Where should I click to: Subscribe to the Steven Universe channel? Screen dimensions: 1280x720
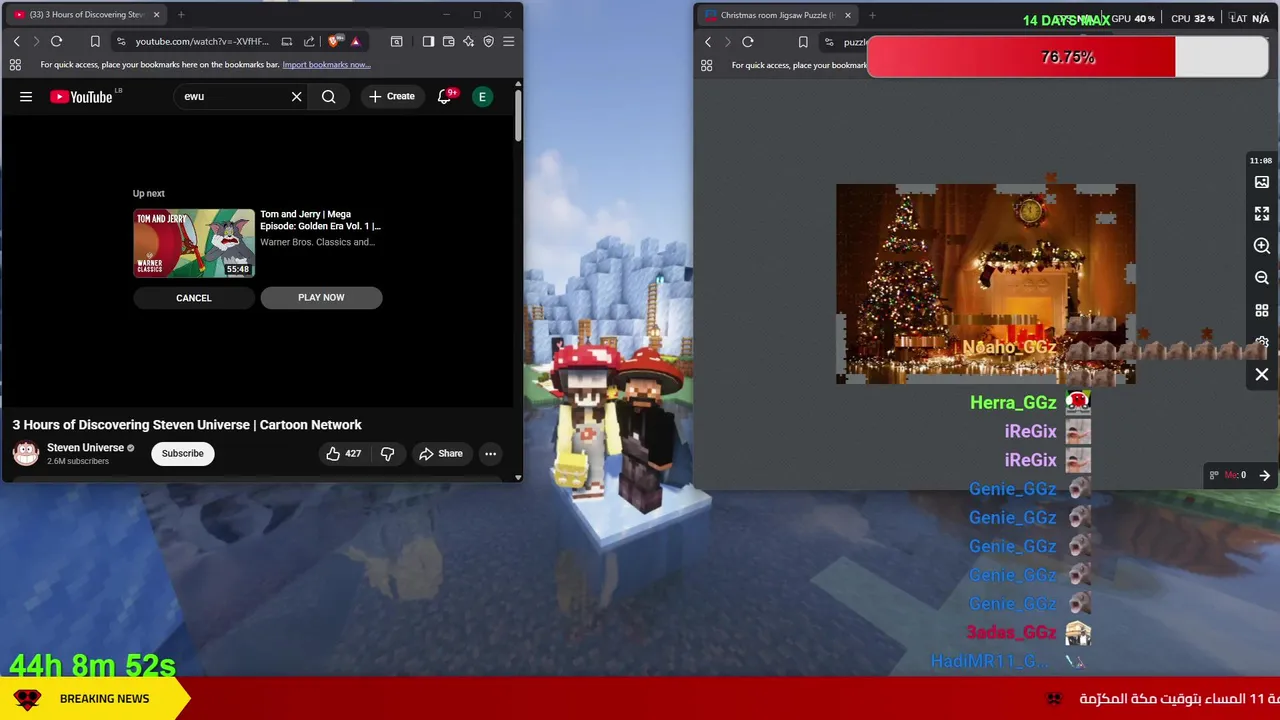click(x=183, y=454)
